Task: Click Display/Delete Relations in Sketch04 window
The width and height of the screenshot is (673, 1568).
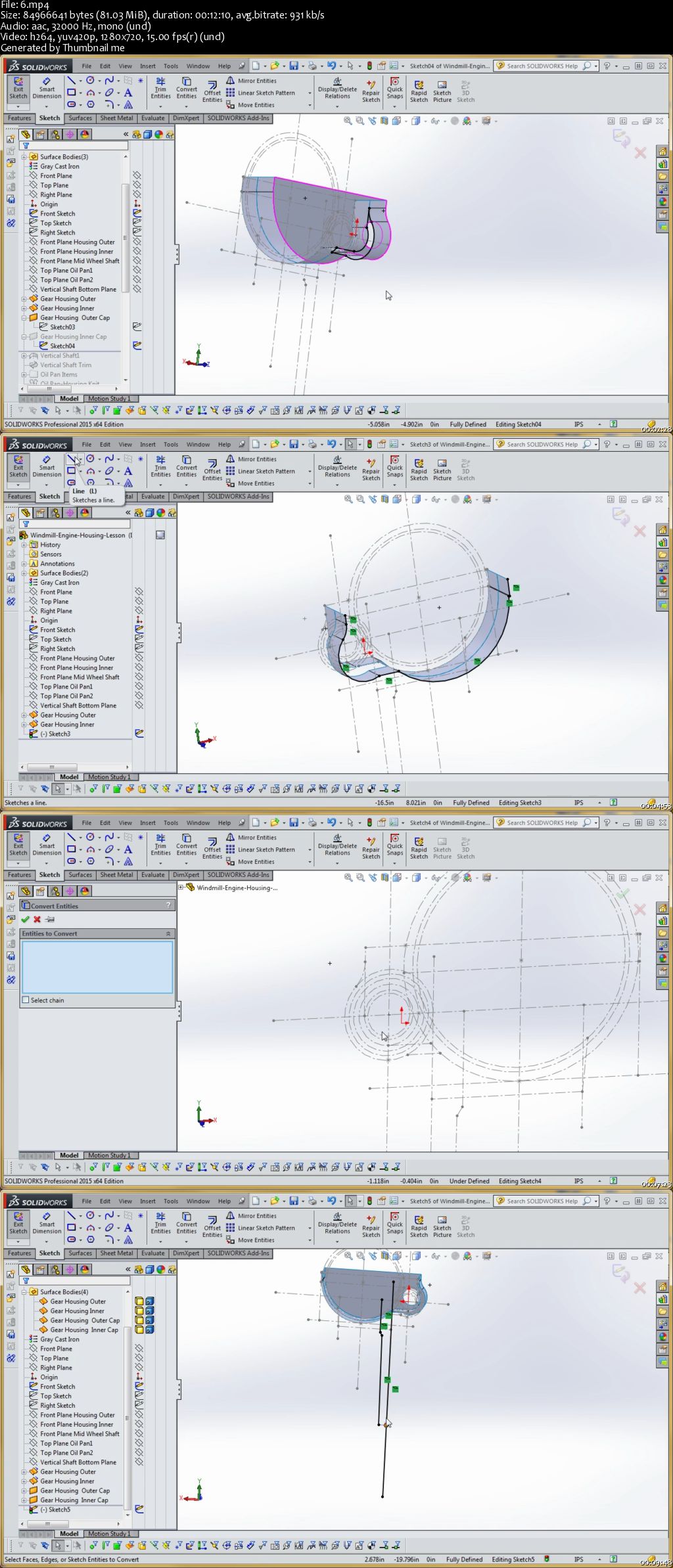Action: click(337, 89)
